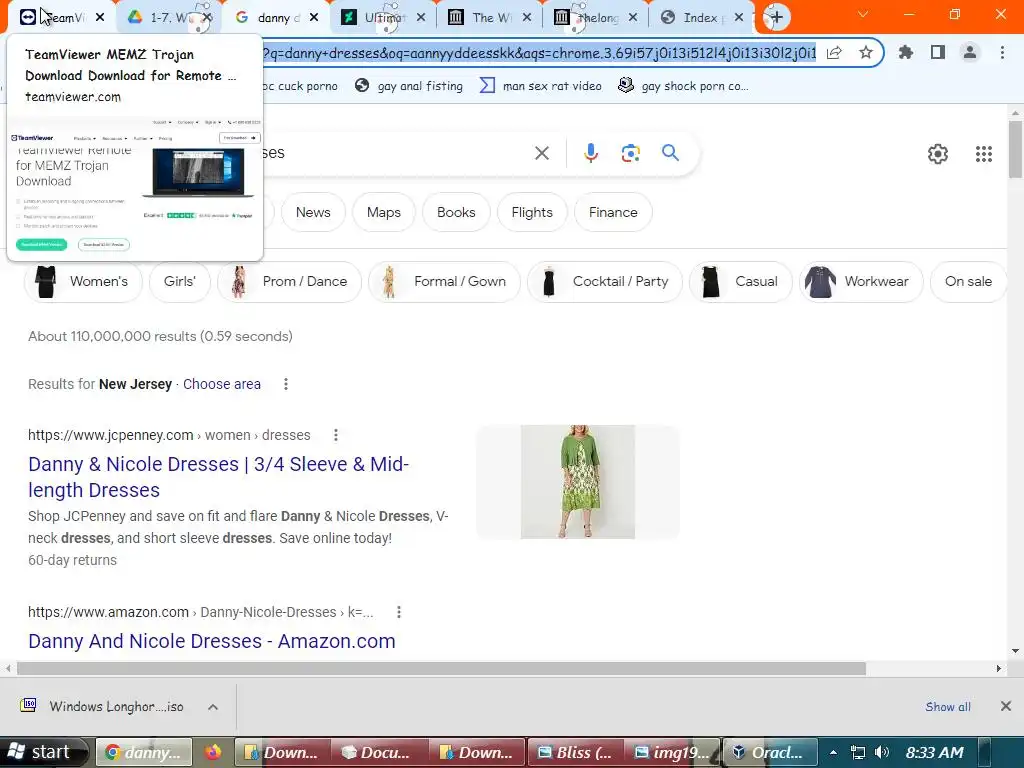Filter results by Books
The width and height of the screenshot is (1024, 768).
pyautogui.click(x=456, y=212)
